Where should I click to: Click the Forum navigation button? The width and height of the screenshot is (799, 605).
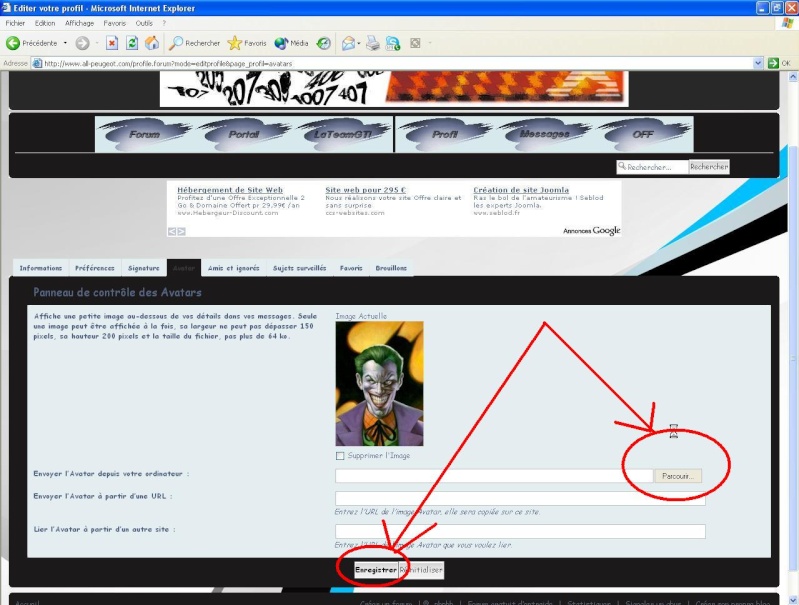[145, 135]
